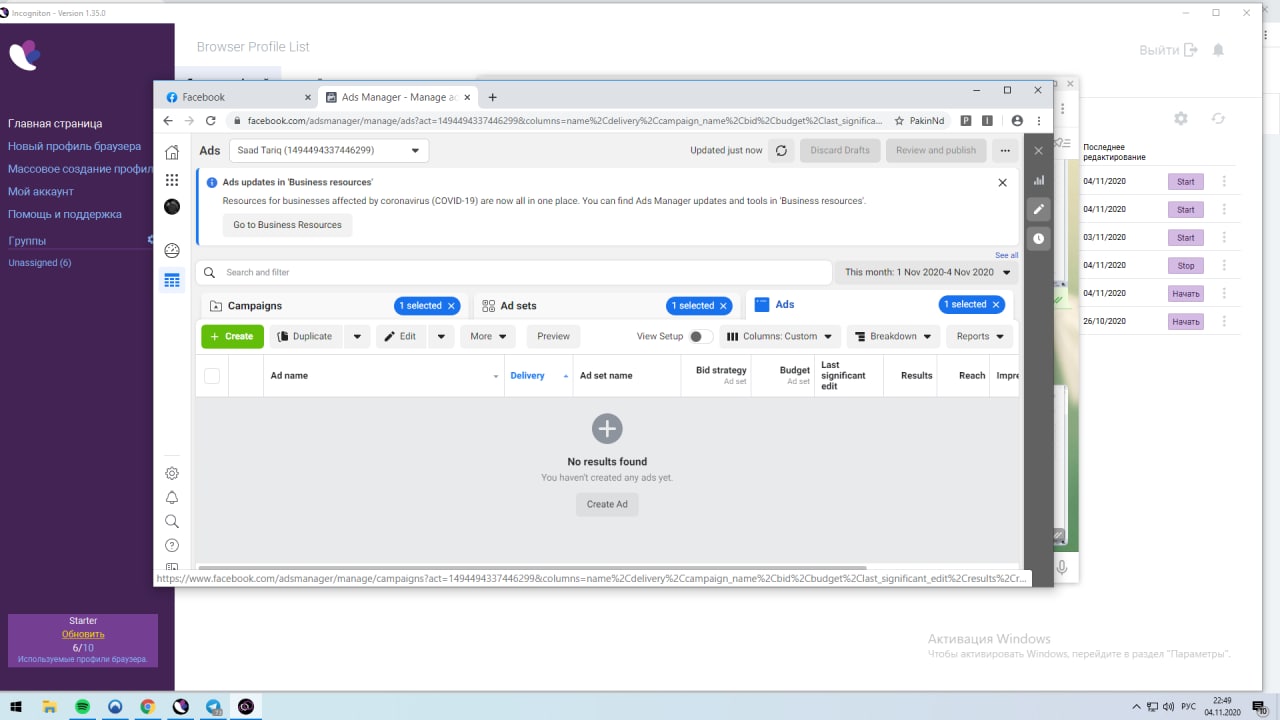Open Мой аккаунт in Incogniton menu

tap(41, 191)
